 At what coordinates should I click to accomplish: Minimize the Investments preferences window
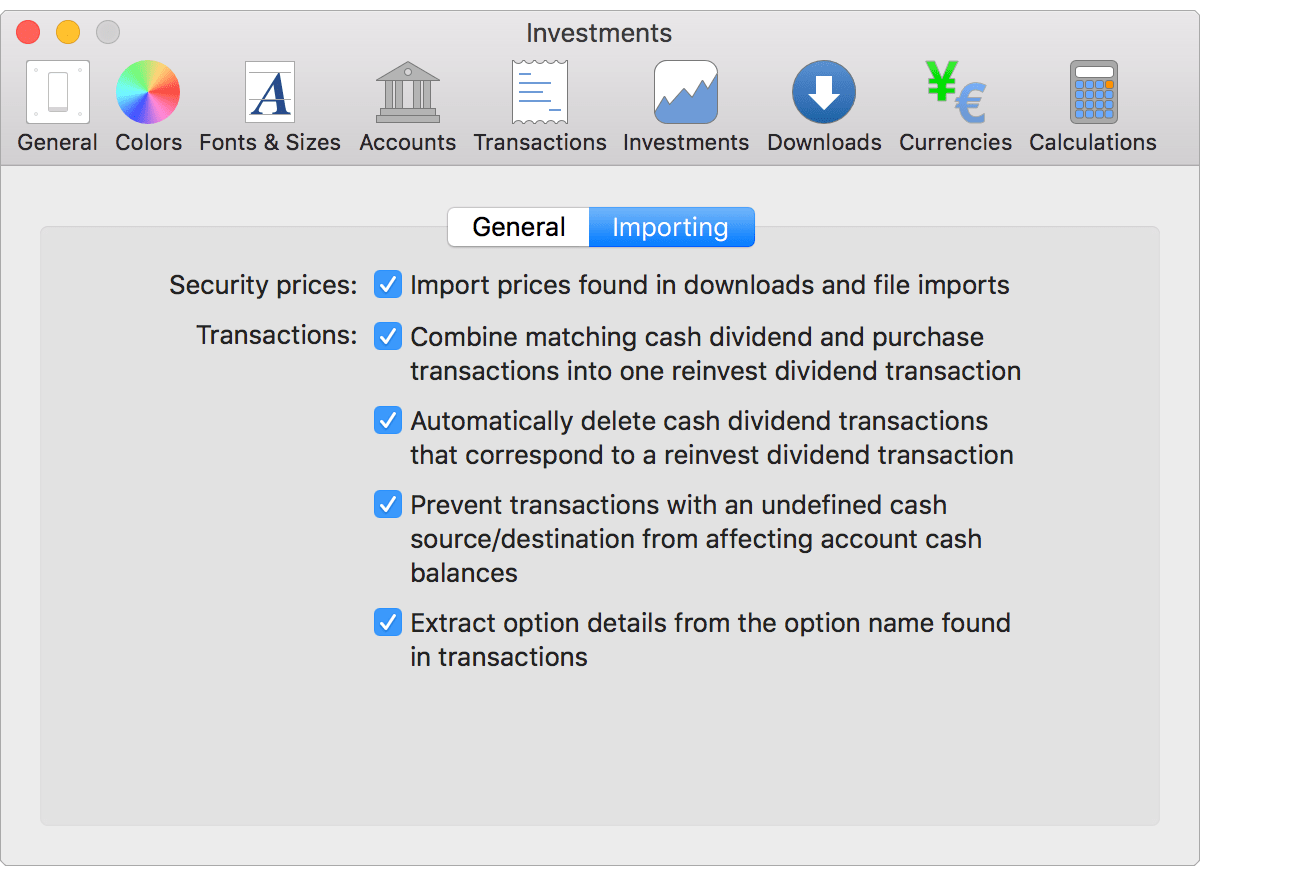point(67,31)
